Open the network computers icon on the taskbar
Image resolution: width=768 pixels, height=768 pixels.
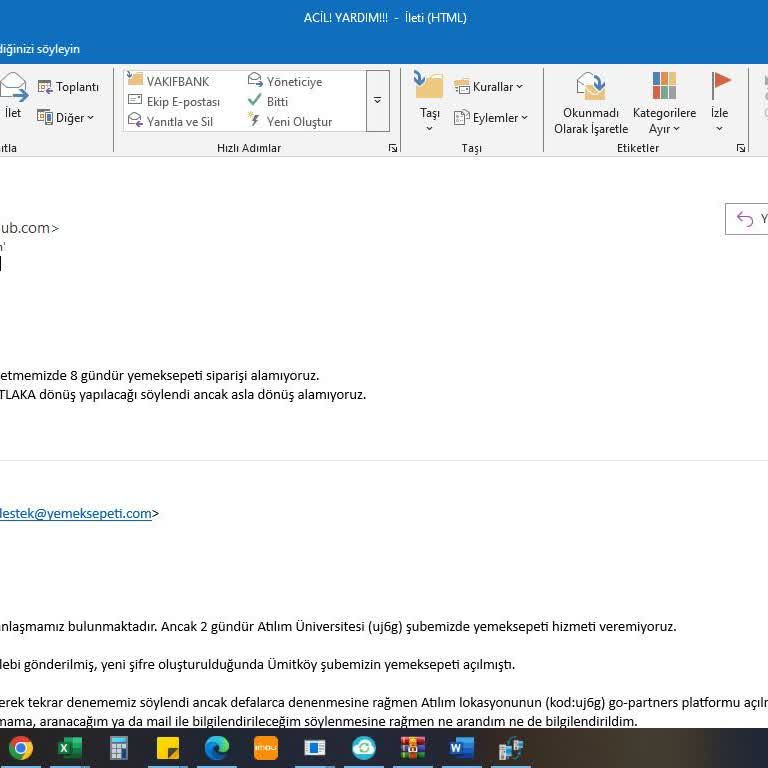(x=511, y=749)
